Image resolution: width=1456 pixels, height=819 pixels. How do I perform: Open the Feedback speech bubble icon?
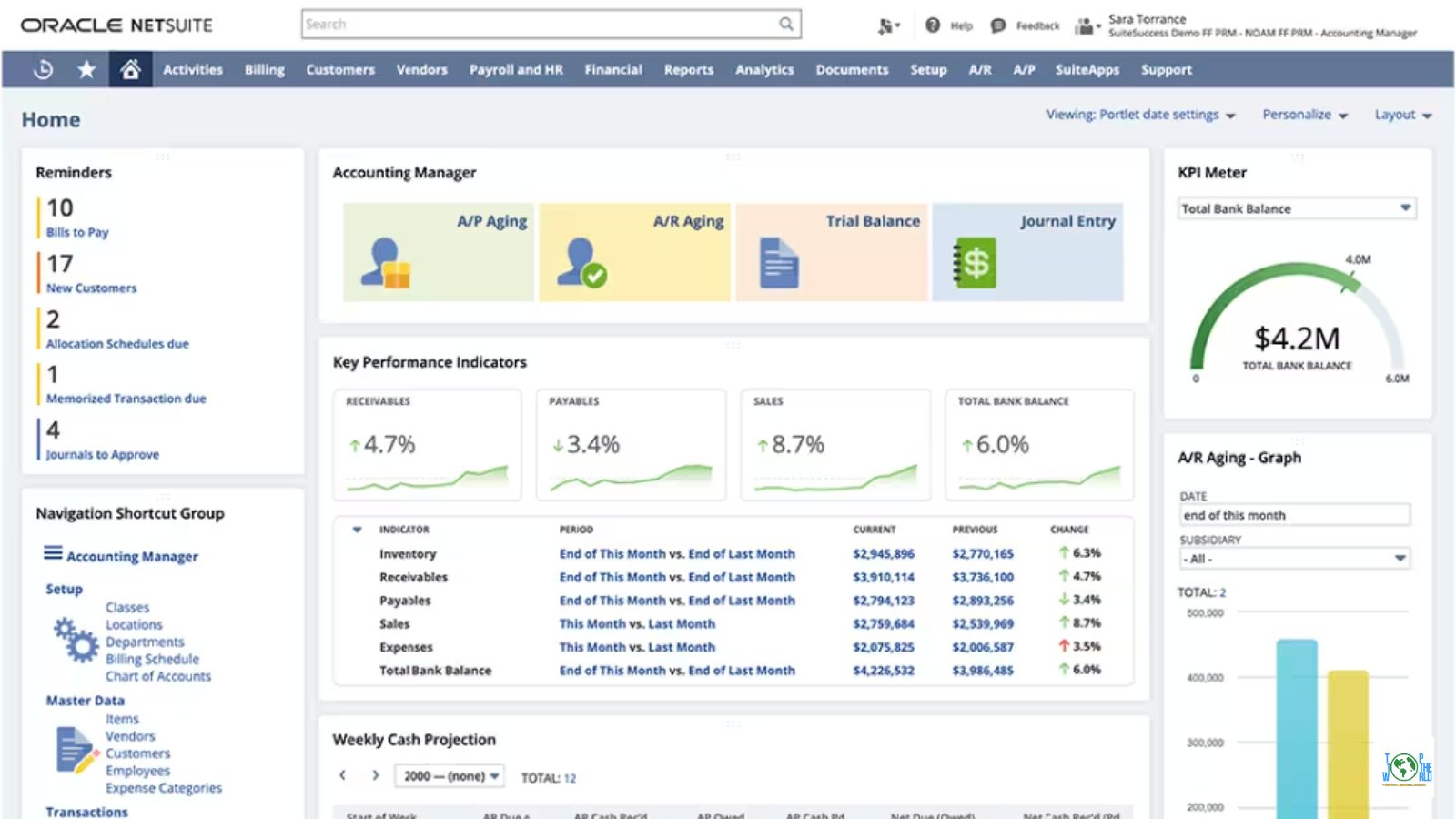click(x=998, y=25)
